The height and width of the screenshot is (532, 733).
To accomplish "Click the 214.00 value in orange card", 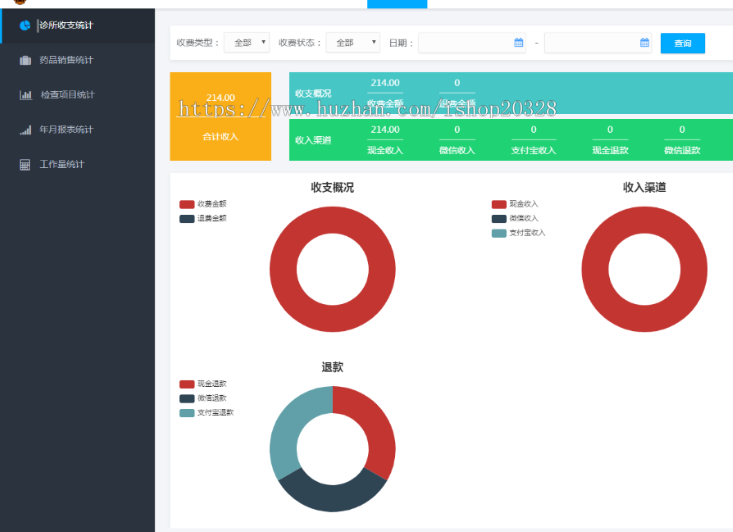I will click(221, 98).
